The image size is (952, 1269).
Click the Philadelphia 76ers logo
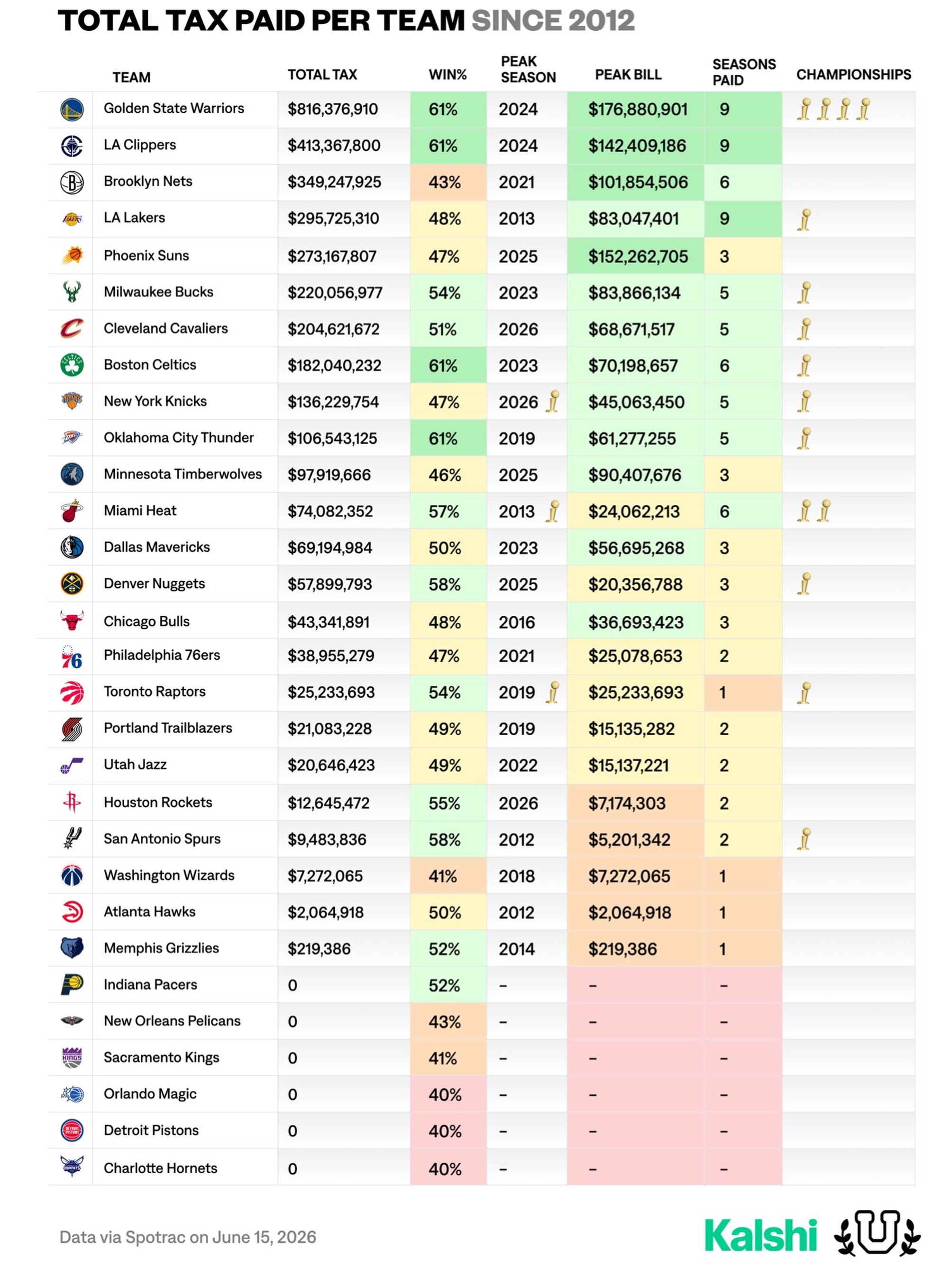coord(72,656)
